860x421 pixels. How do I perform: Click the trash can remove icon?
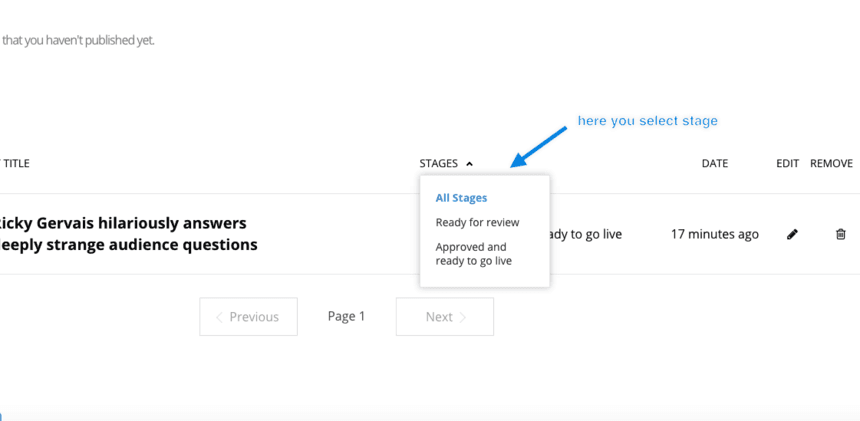[x=840, y=234]
